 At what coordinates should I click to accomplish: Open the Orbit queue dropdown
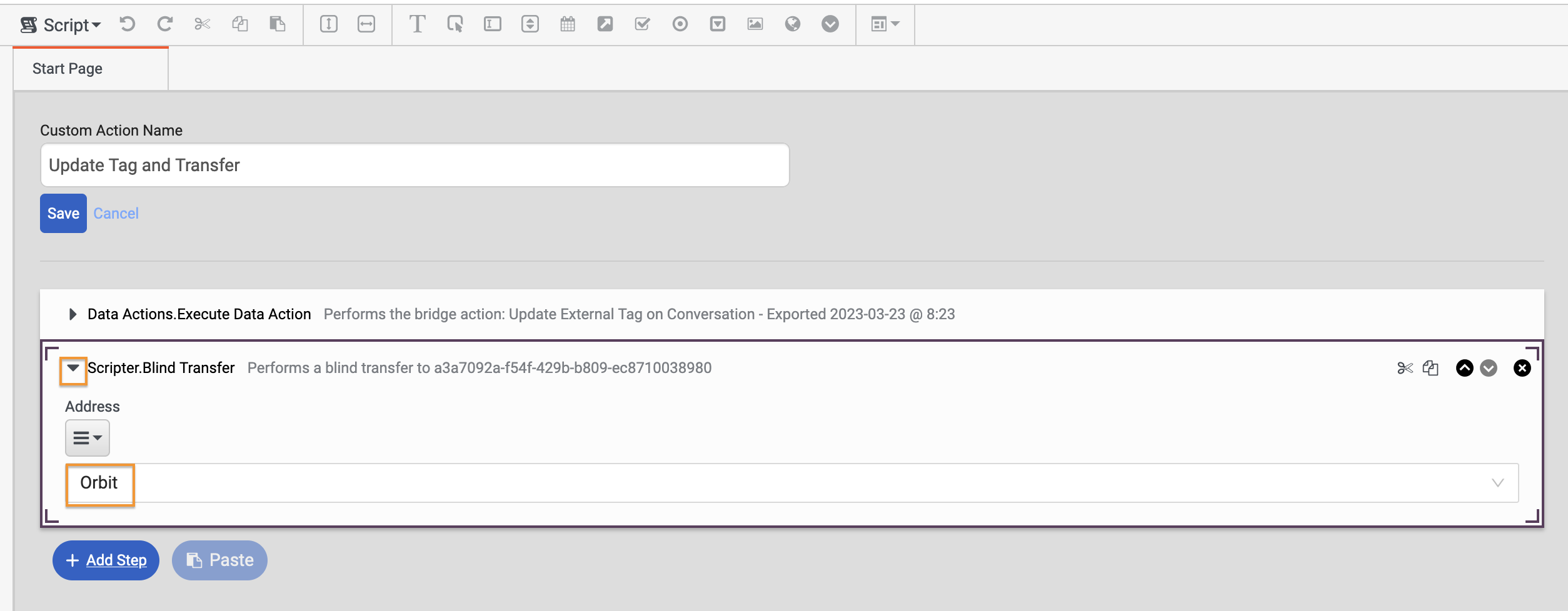(1497, 482)
